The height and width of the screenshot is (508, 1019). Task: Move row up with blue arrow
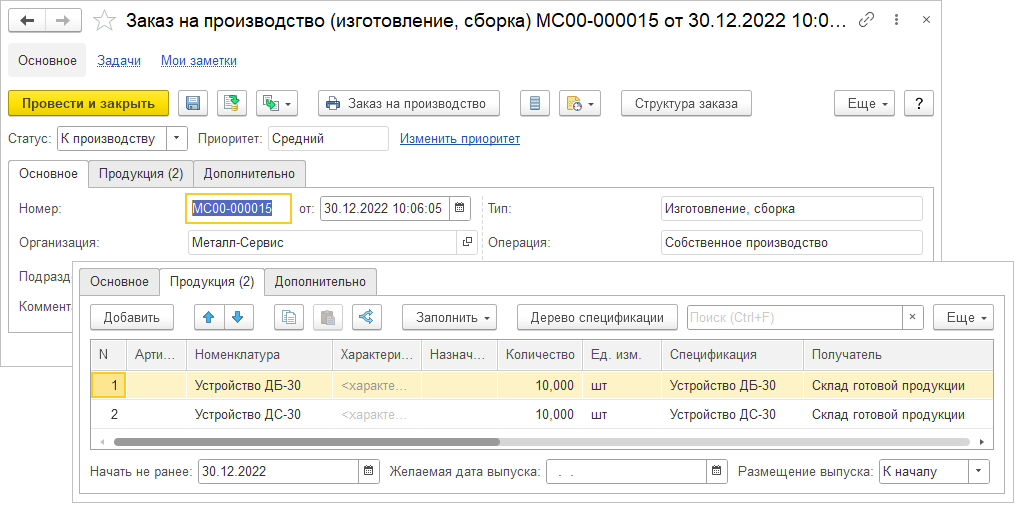208,317
